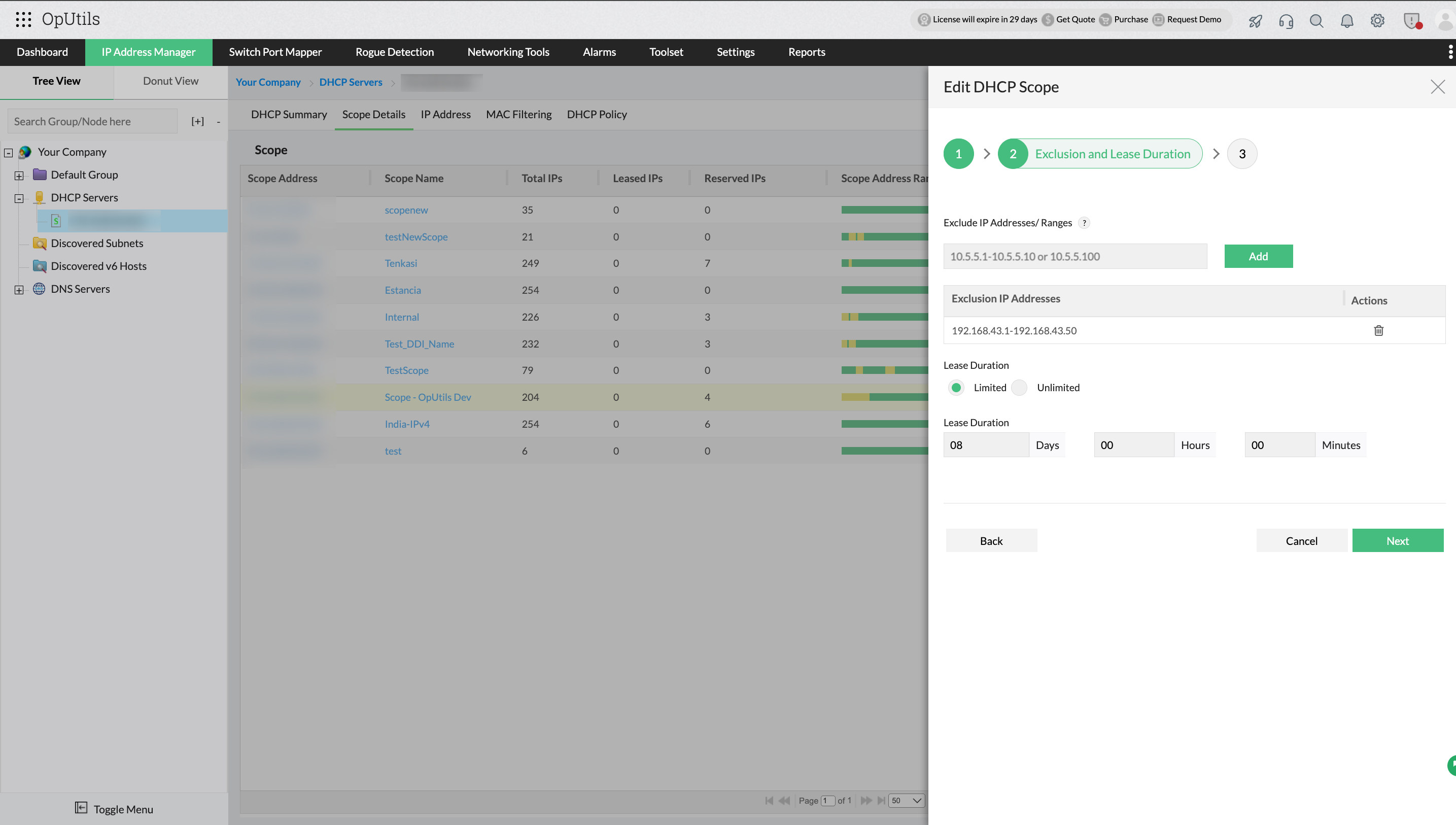This screenshot has height=825, width=1456.
Task: Click the Next button
Action: point(1397,540)
